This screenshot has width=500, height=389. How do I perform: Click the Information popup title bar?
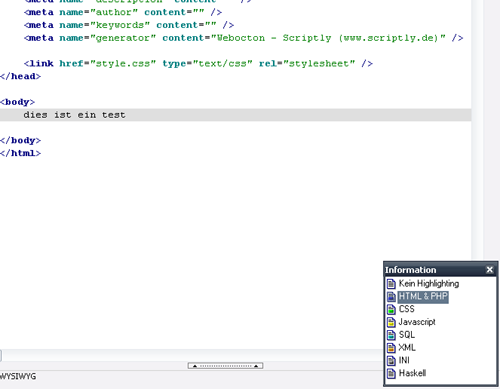440,270
